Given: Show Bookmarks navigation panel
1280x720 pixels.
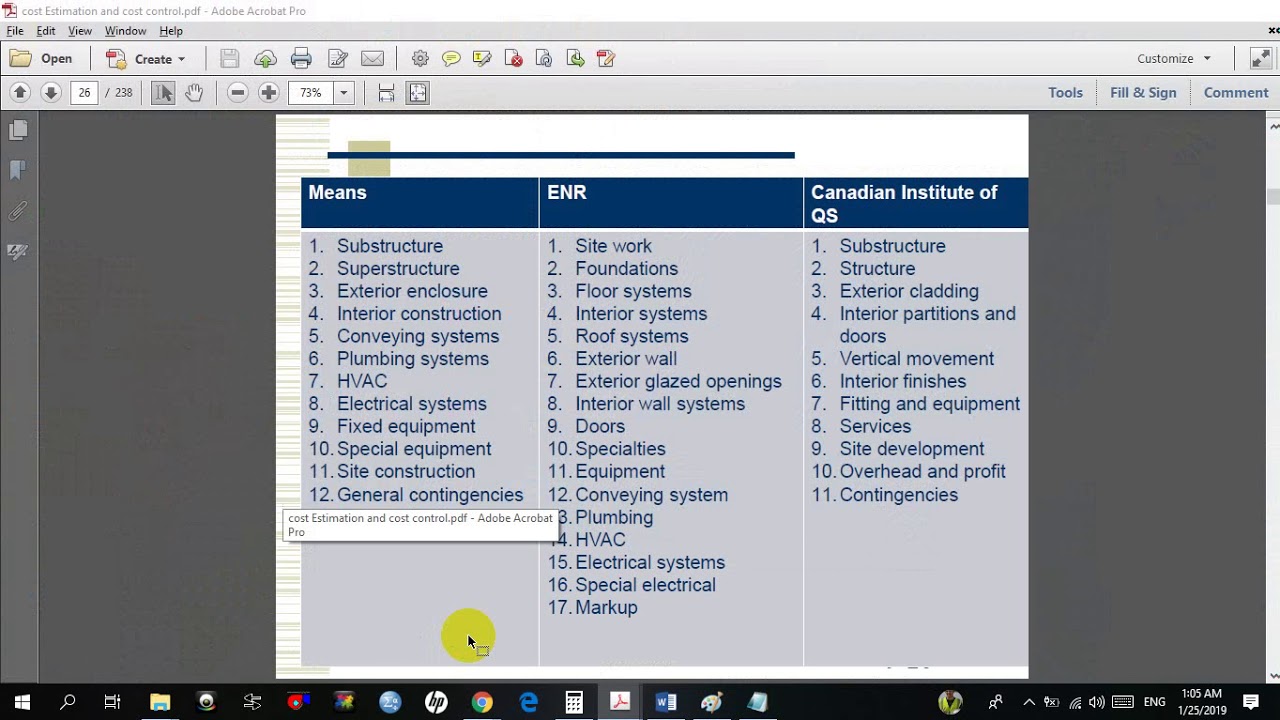Looking at the screenshot, I should click(18, 171).
